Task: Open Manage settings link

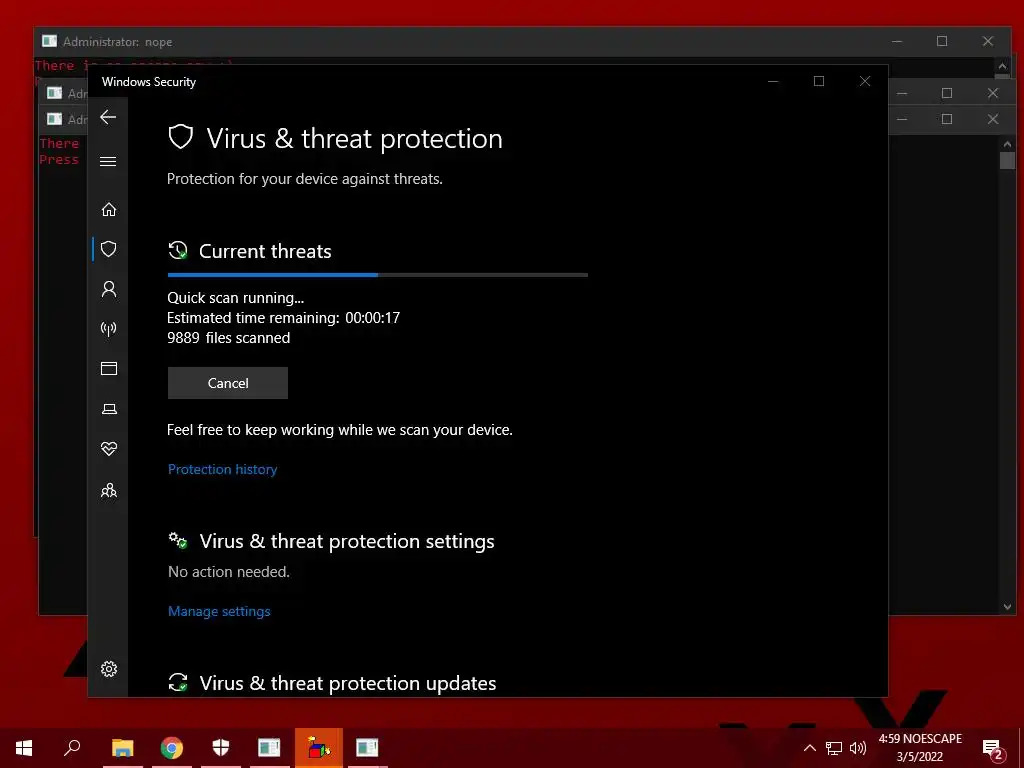Action: click(219, 611)
